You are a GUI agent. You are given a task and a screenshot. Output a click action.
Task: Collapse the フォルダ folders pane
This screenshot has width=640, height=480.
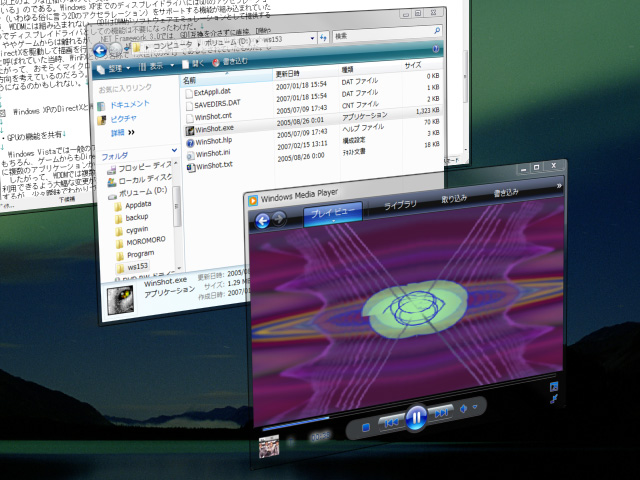(x=174, y=151)
